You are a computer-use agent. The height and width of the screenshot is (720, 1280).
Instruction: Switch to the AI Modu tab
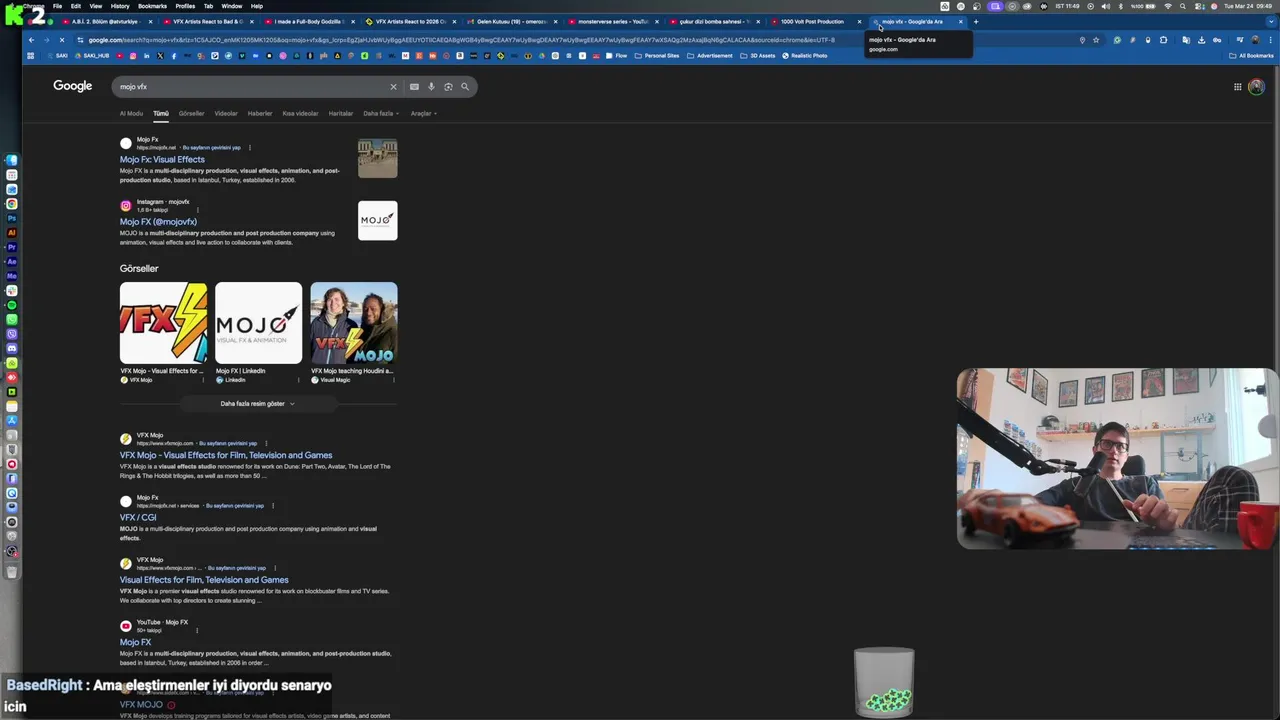(131, 113)
